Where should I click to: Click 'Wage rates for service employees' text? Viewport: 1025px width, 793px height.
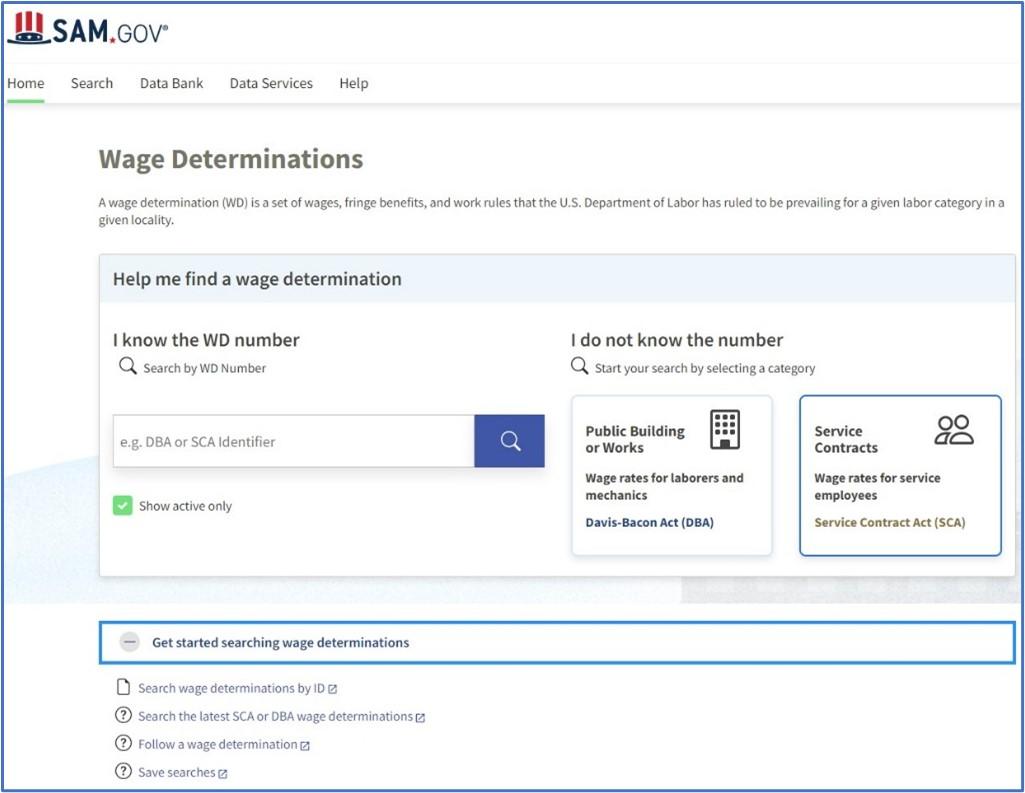point(877,486)
